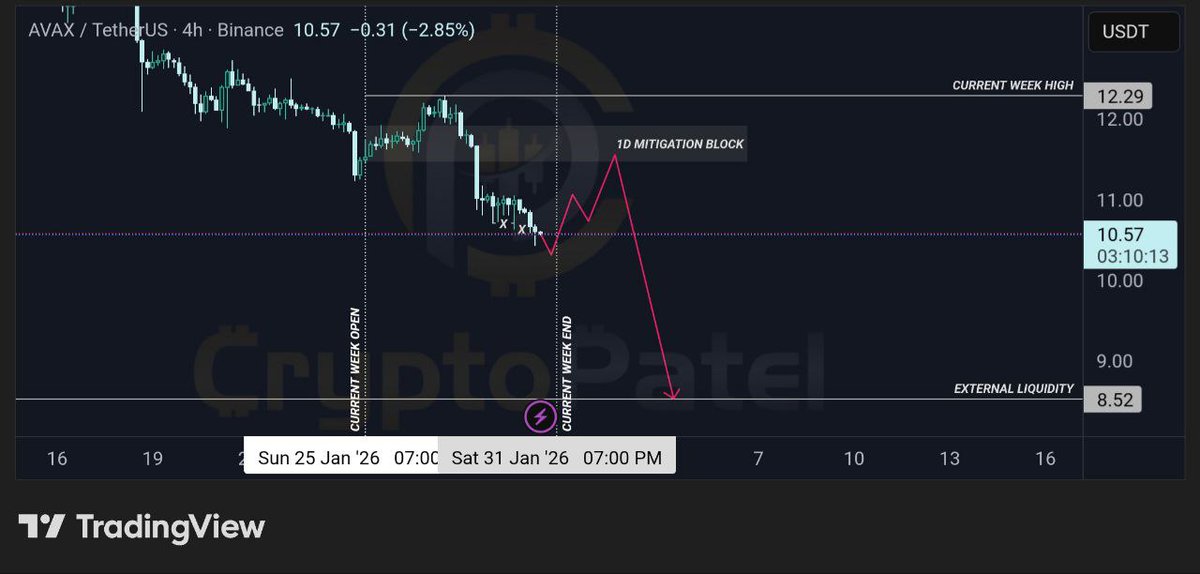Image resolution: width=1200 pixels, height=574 pixels.
Task: Click the -0.31 (−2.85%) price change value
Action: tap(412, 30)
